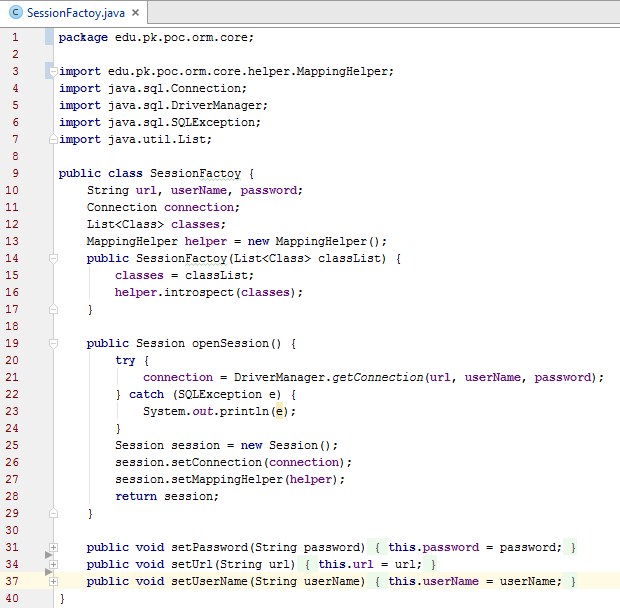Collapse the SessionFactoy constructor at line 14

click(x=53, y=259)
